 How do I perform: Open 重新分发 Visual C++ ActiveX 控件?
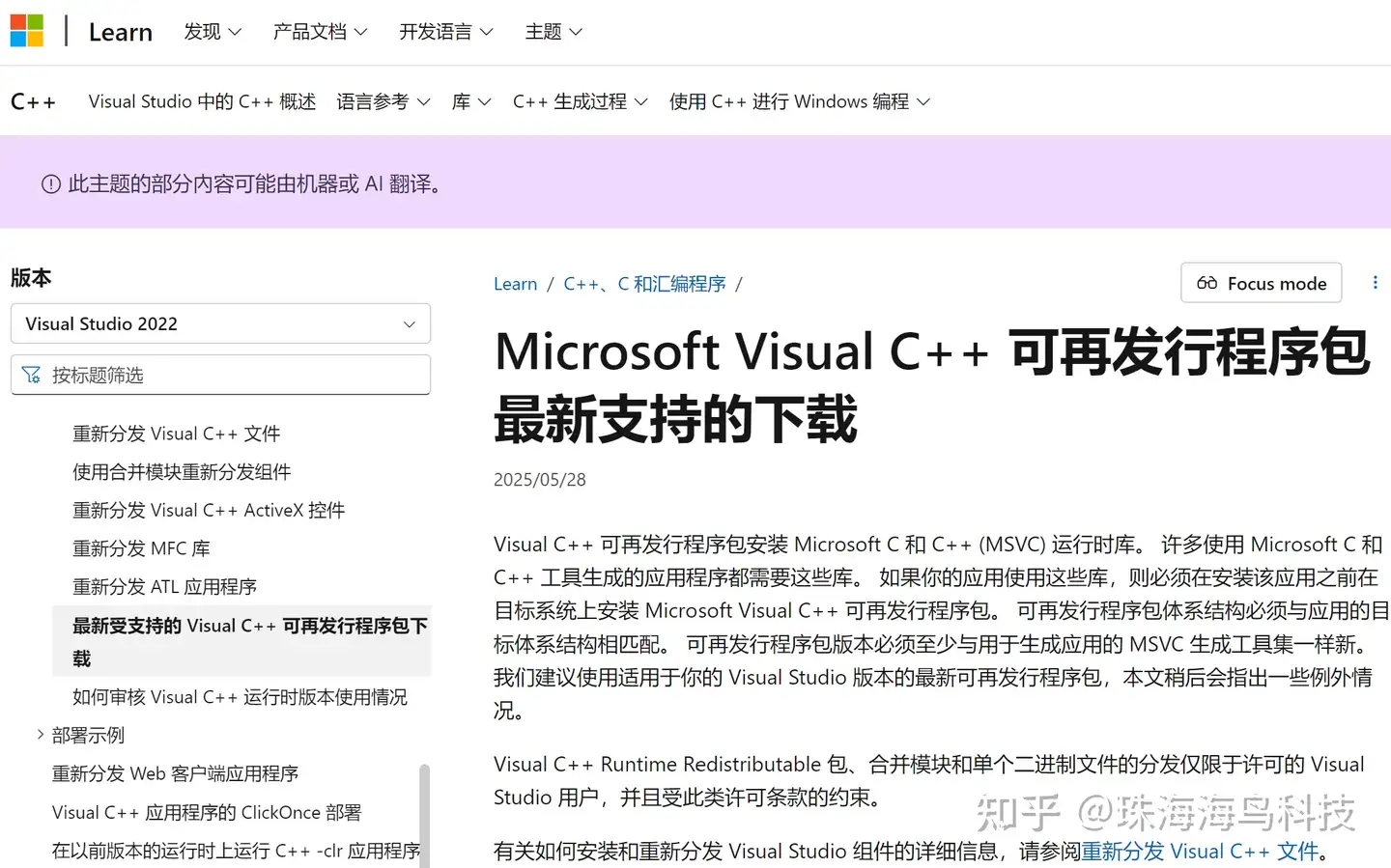209,510
